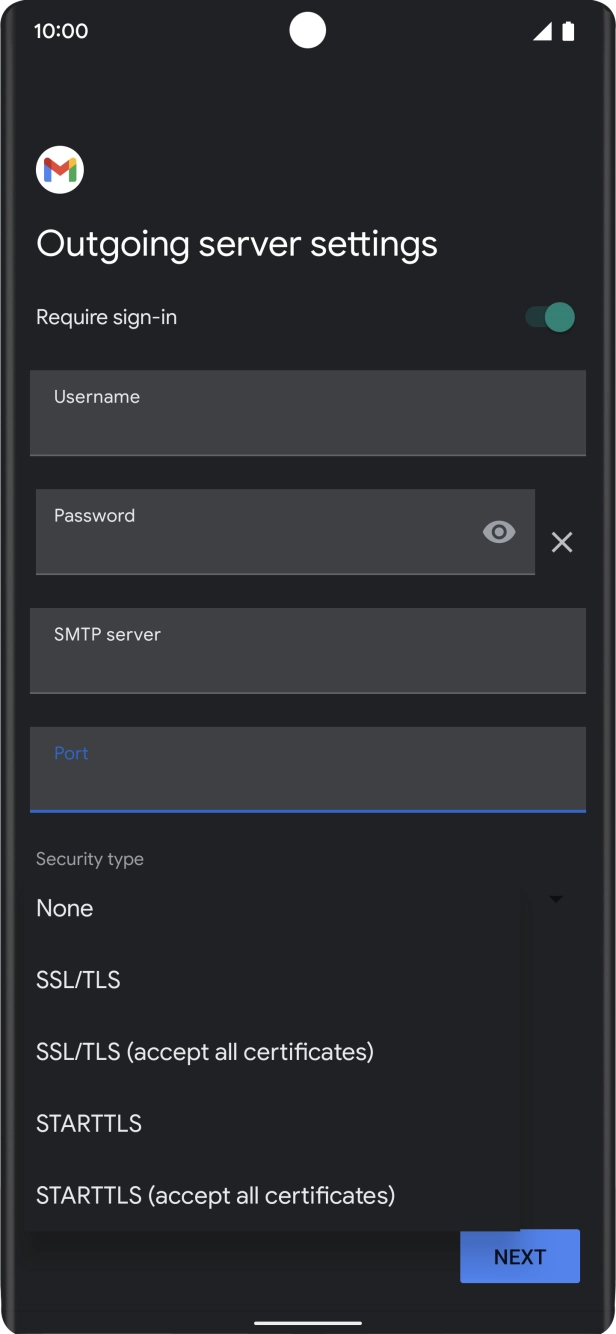This screenshot has width=616, height=1334.
Task: Show password with the eye icon
Action: [x=498, y=532]
